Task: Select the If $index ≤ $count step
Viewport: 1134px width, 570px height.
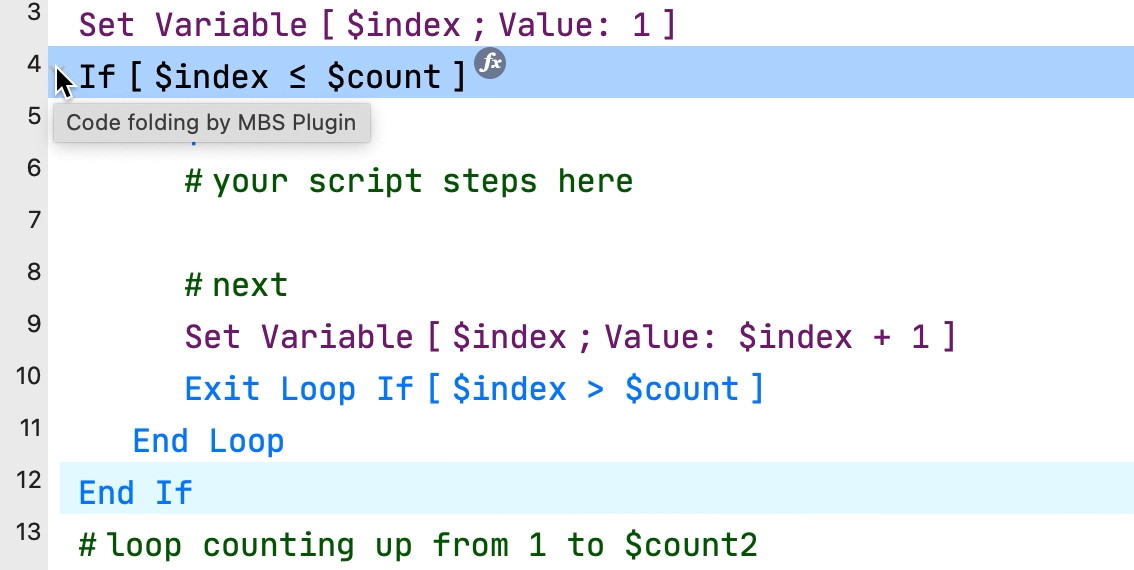Action: pyautogui.click(x=272, y=76)
